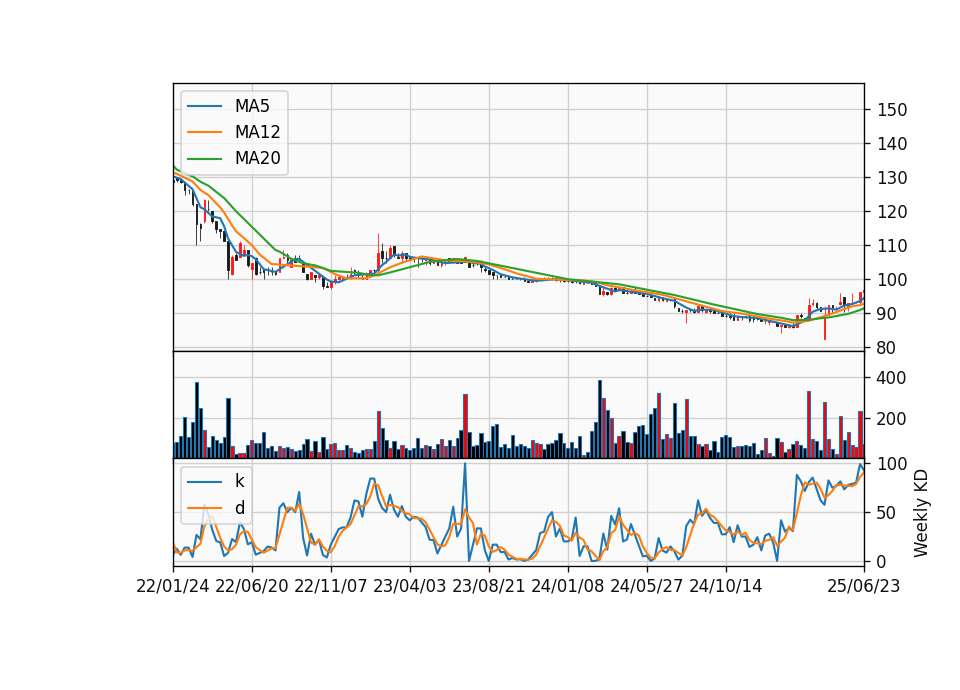Image resolution: width=960 pixels, height=690 pixels.
Task: Click the 22/11/07 date label
Action: tap(331, 586)
